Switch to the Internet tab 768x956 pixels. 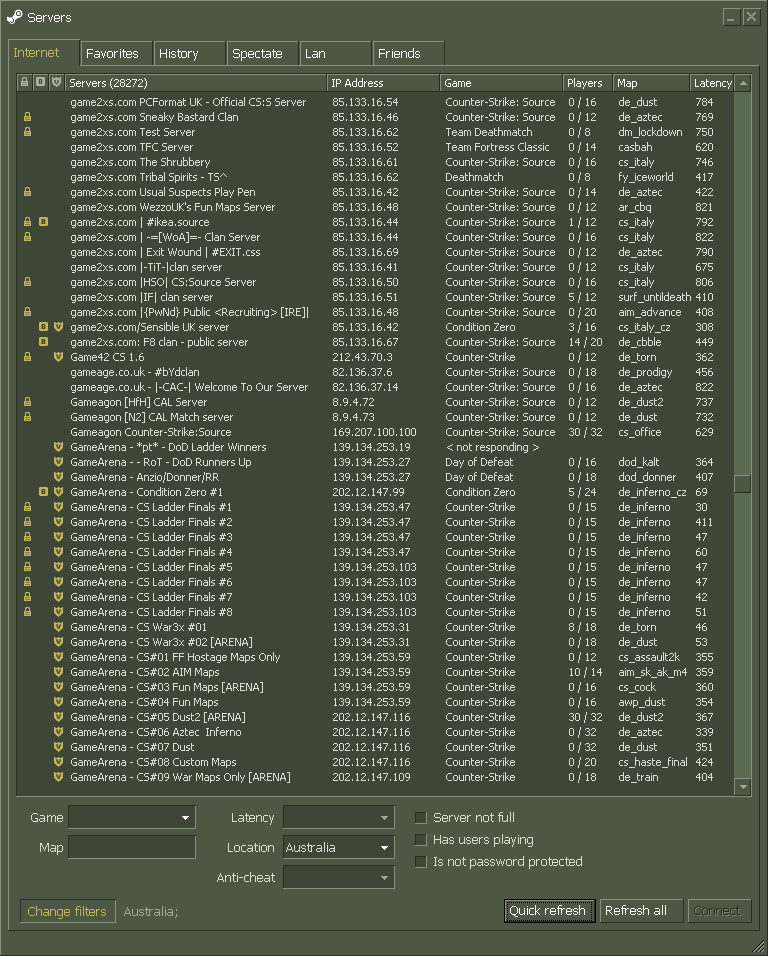pyautogui.click(x=43, y=52)
